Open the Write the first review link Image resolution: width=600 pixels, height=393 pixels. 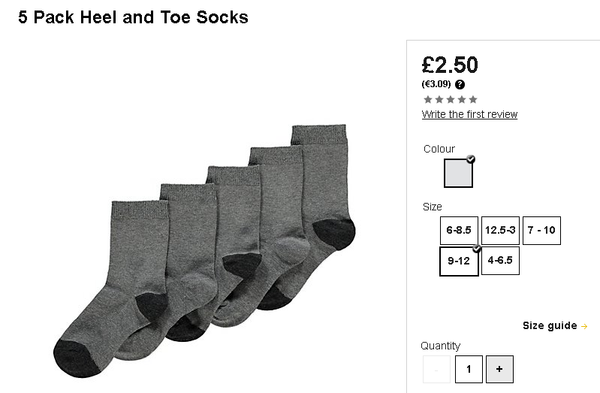coord(470,114)
